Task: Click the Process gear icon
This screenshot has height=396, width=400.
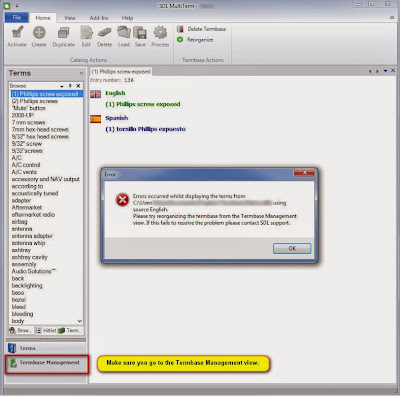Action: point(160,36)
